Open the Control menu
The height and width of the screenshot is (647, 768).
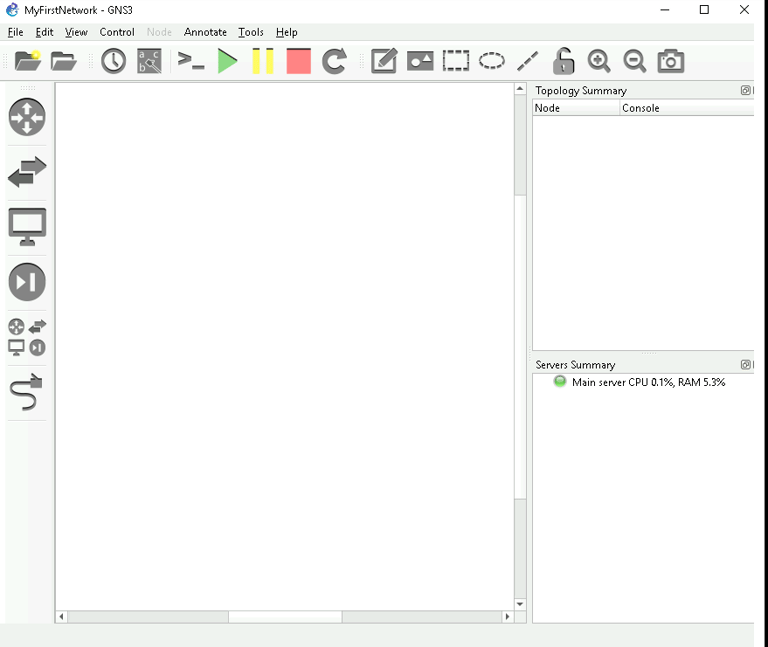click(x=117, y=32)
